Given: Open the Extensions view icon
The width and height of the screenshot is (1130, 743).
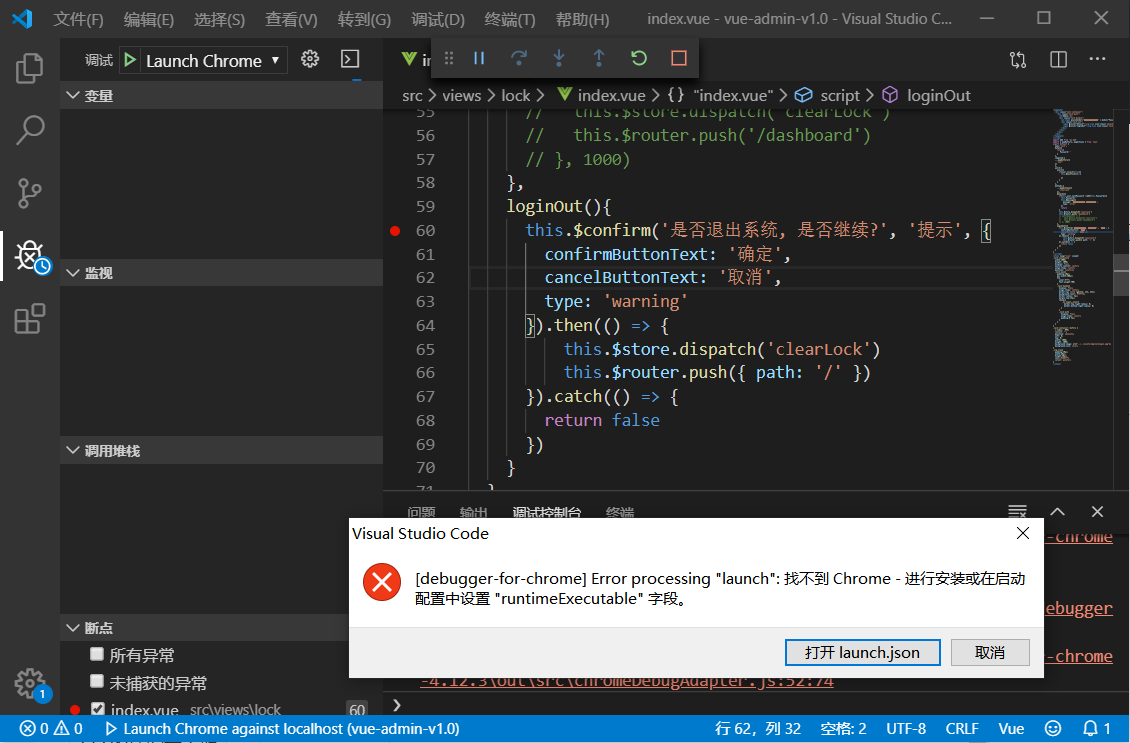Looking at the screenshot, I should point(29,318).
